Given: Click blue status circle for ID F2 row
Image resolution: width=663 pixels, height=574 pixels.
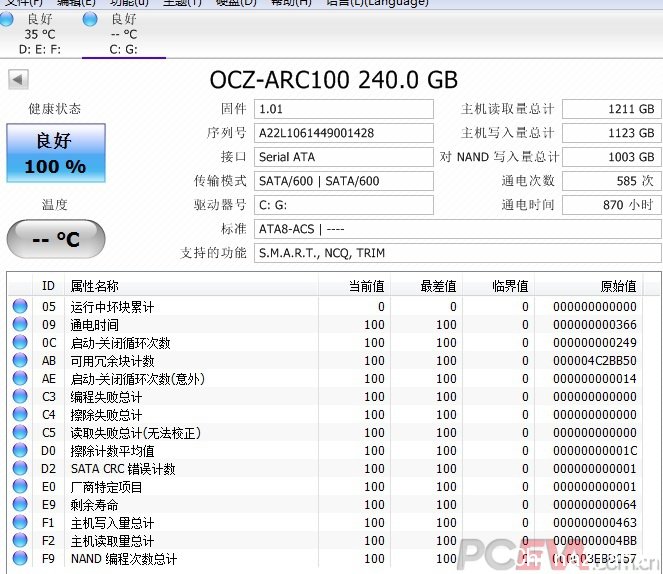Looking at the screenshot, I should point(20,540).
